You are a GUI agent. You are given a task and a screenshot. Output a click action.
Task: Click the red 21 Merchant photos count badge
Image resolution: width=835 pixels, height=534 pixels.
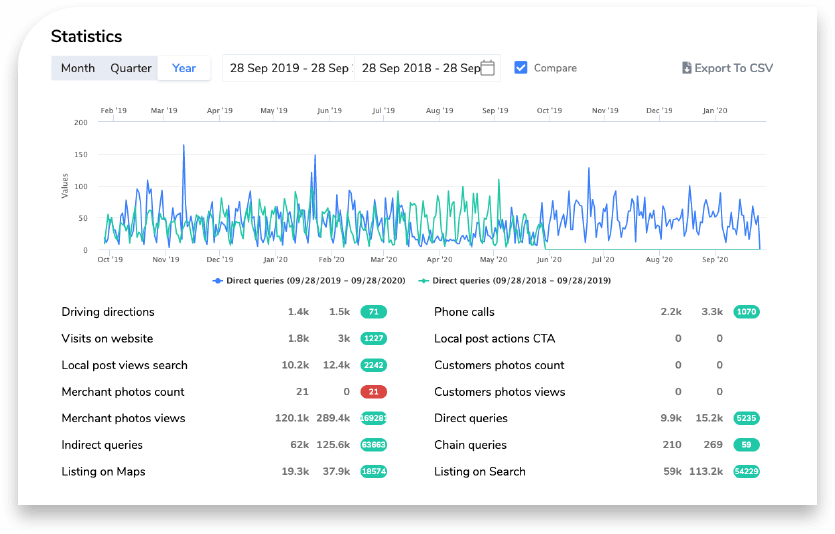pos(373,392)
